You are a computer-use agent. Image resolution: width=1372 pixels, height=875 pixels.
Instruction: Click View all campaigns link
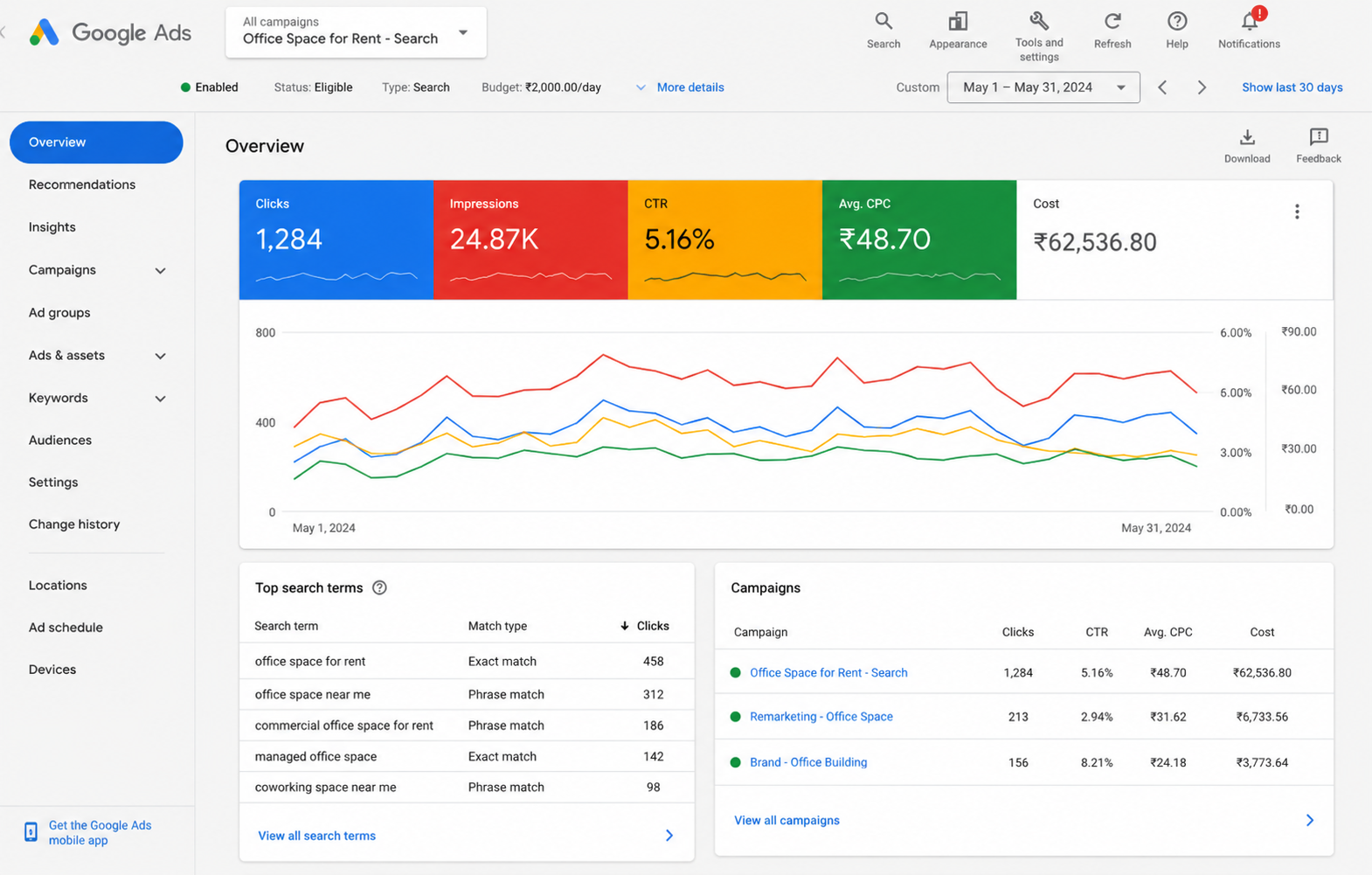786,820
